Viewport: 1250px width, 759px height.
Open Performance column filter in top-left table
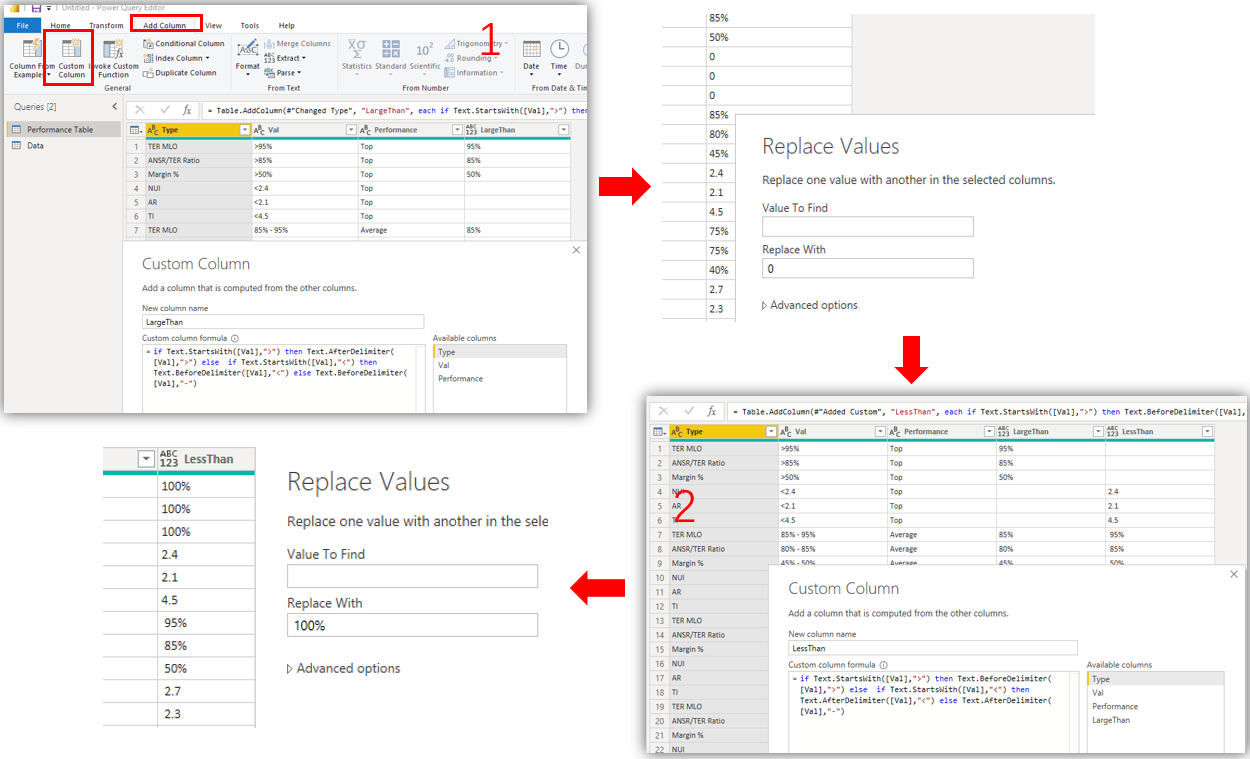tap(457, 130)
